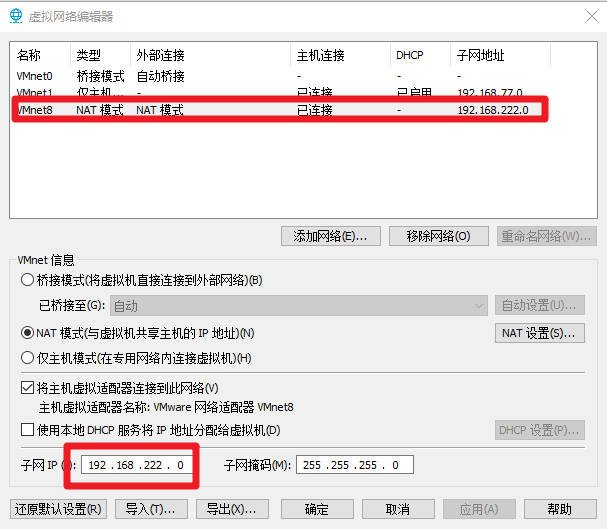Viewport: 607px width, 529px height.
Task: Enable 使用本地 DHCP 服务 checkbox
Action: pyautogui.click(x=27, y=430)
